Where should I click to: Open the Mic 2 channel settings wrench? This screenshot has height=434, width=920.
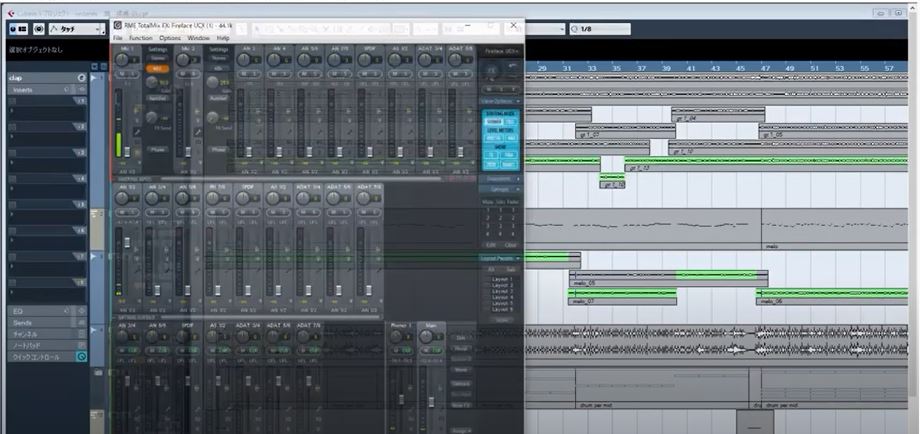[198, 133]
